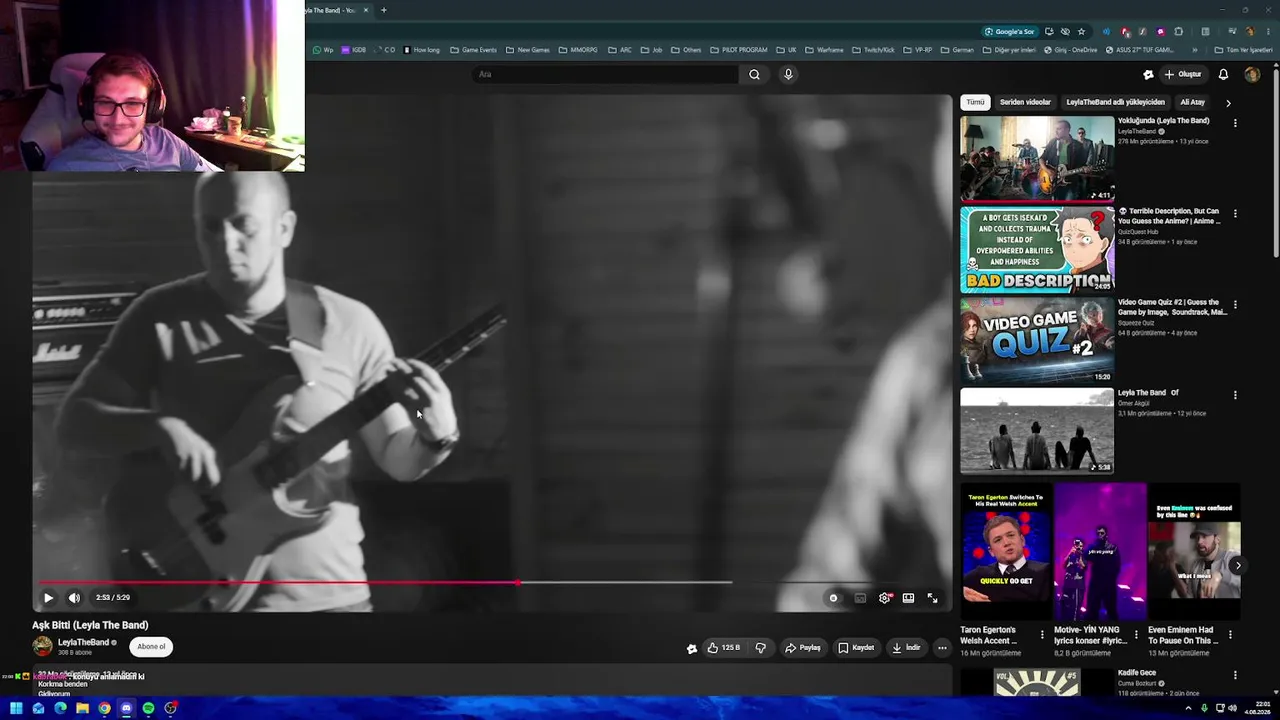
Task: Open Taron Egerton Welsh Accent short
Action: point(1004,552)
